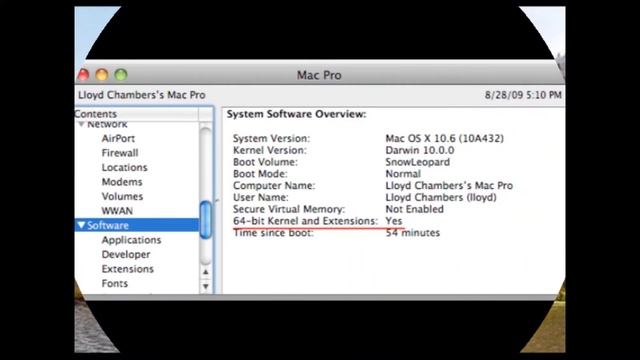Click the SnowLeopard boot volume value

click(x=418, y=162)
